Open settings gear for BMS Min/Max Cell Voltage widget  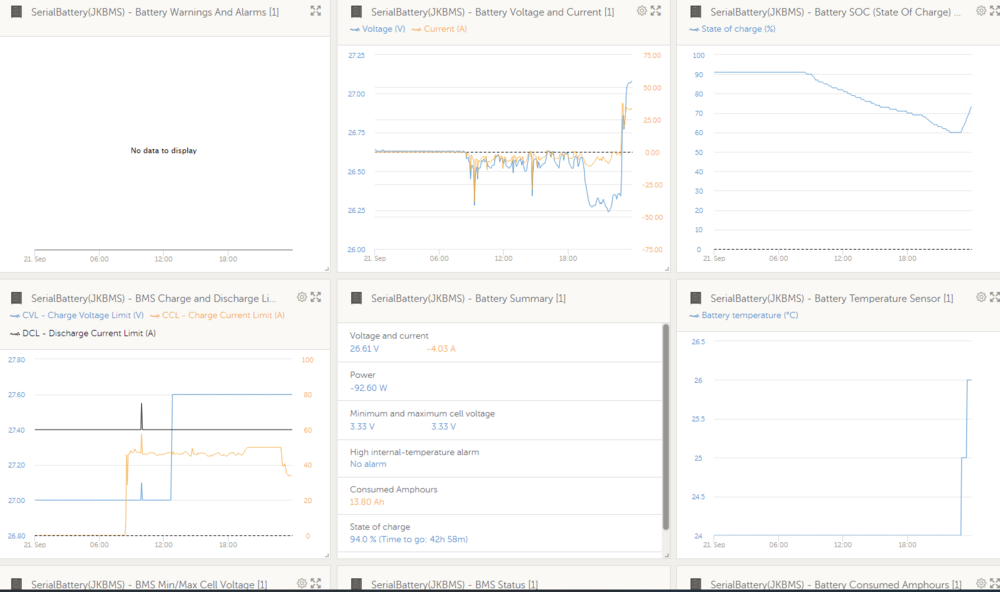302,583
